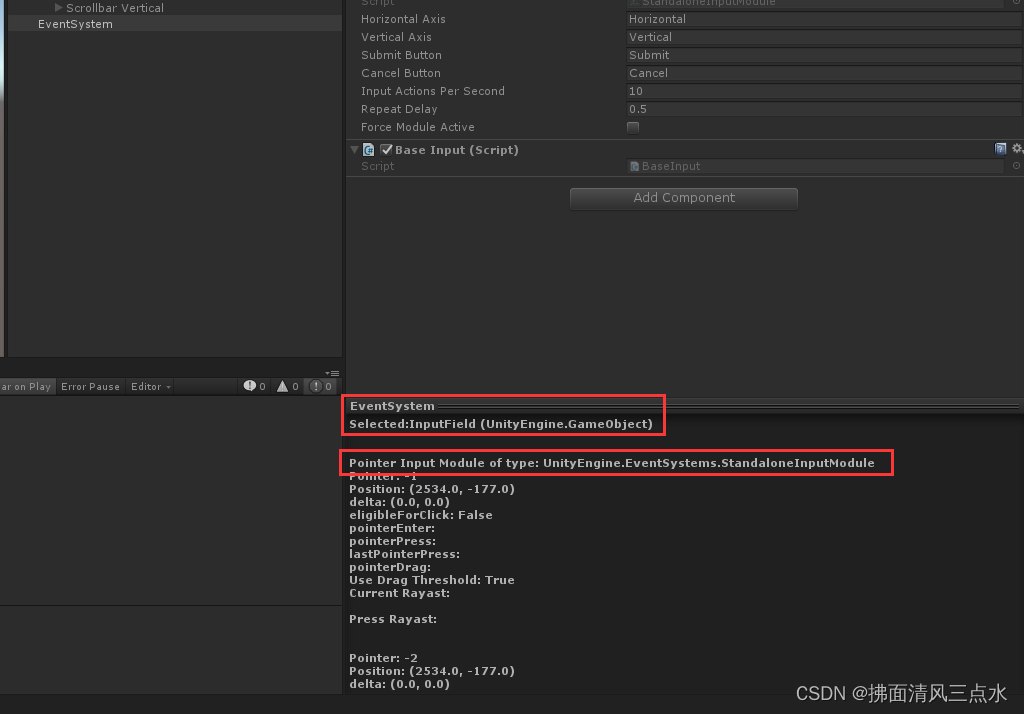Screen dimensions: 1024x714
Task: Edit the Submit Button field
Action: click(823, 55)
